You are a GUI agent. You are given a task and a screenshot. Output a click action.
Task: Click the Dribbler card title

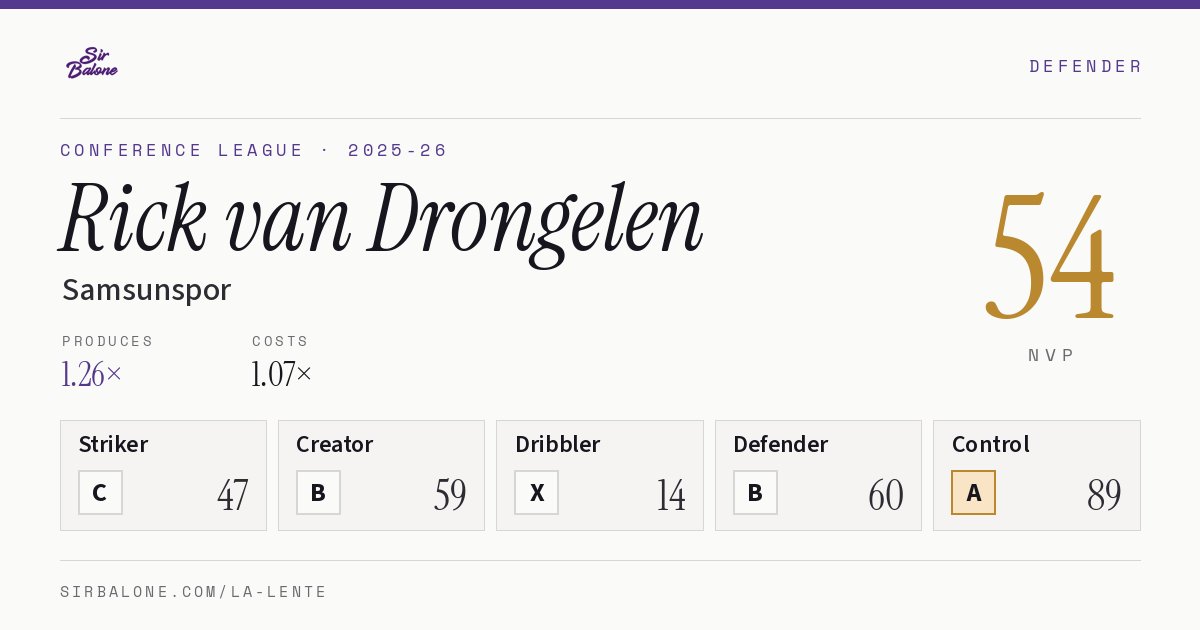558,444
